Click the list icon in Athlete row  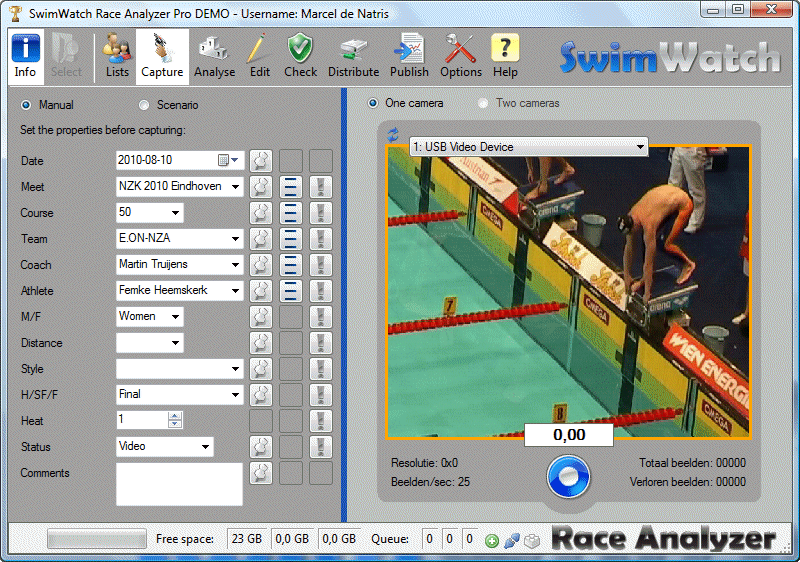click(291, 291)
